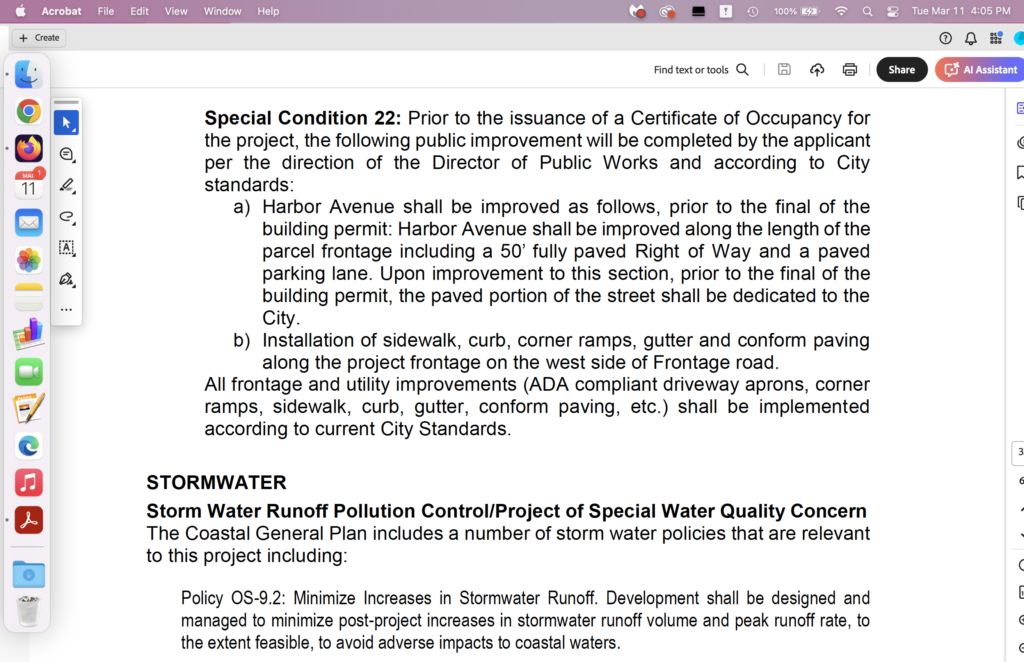Image resolution: width=1024 pixels, height=662 pixels.
Task: Click the Create button
Action: coord(39,38)
